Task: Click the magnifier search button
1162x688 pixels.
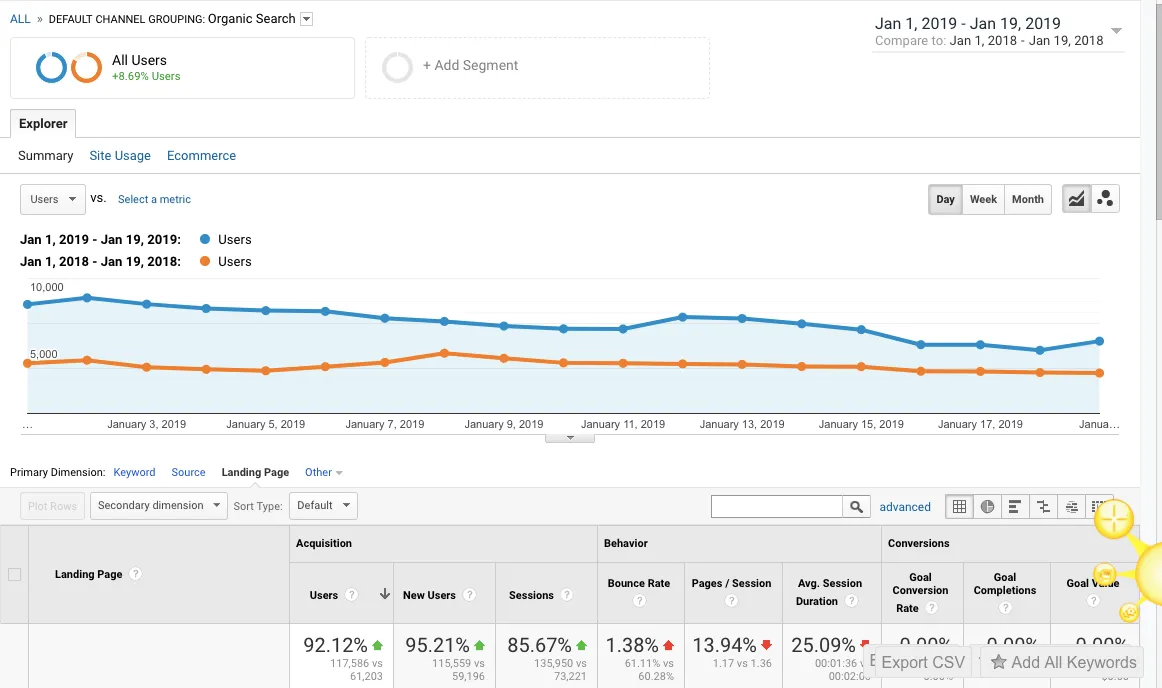Action: click(x=856, y=506)
